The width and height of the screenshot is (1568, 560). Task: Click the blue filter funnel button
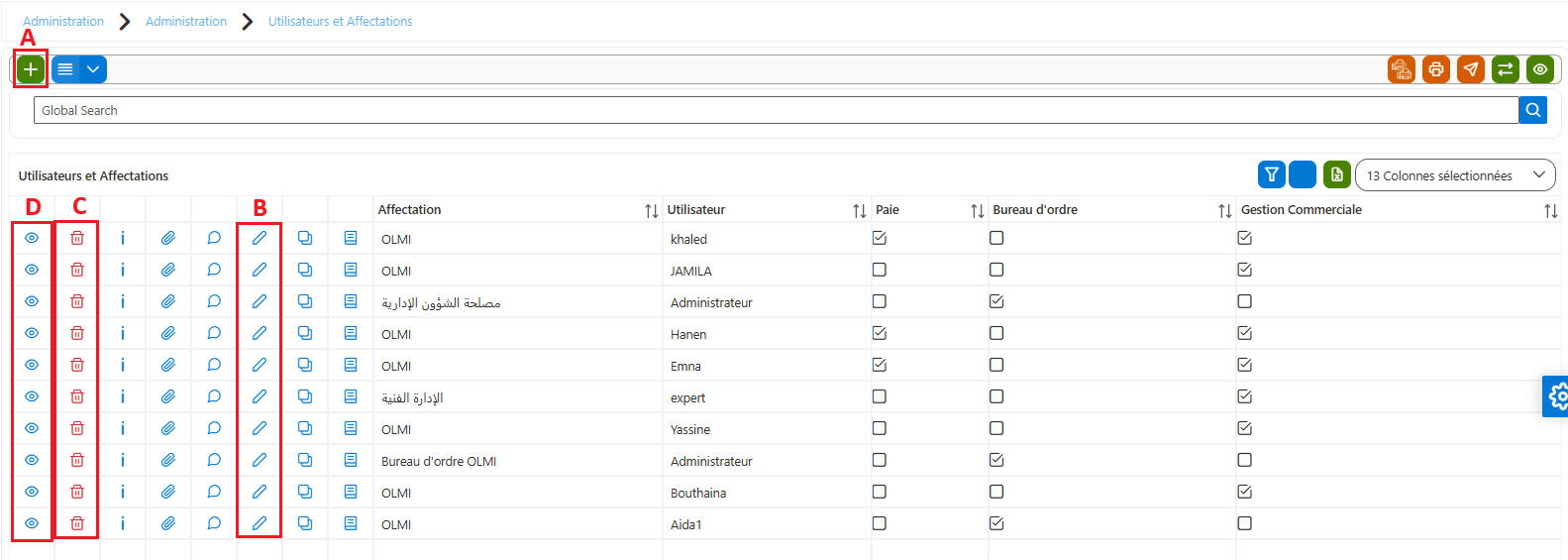[1272, 174]
